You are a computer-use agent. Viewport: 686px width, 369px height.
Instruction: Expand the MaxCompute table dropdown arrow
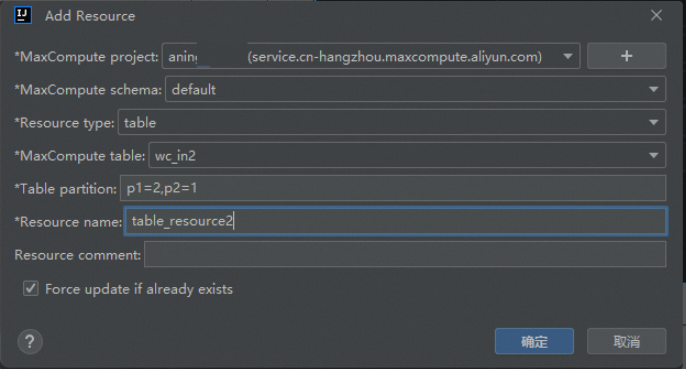click(x=654, y=155)
